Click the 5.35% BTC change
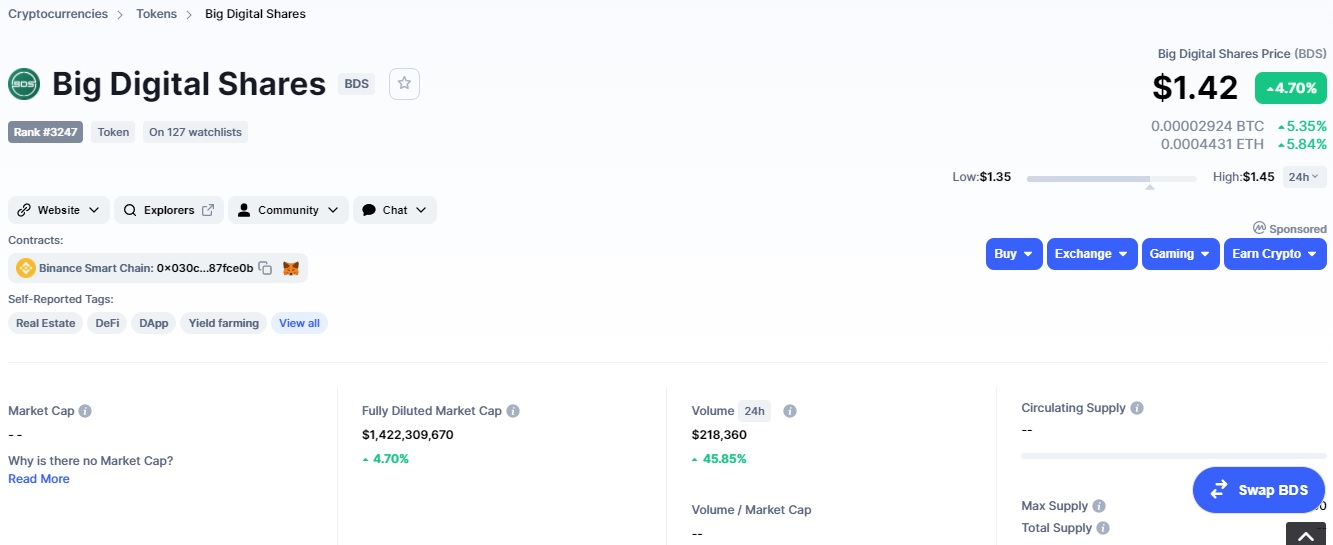The width and height of the screenshot is (1333, 545). tap(1302, 126)
